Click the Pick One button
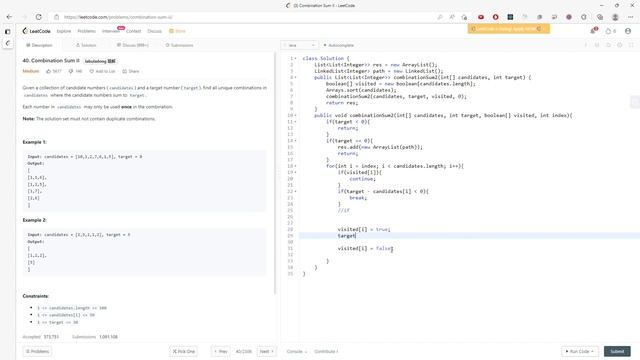The height and width of the screenshot is (360, 640). [183, 351]
